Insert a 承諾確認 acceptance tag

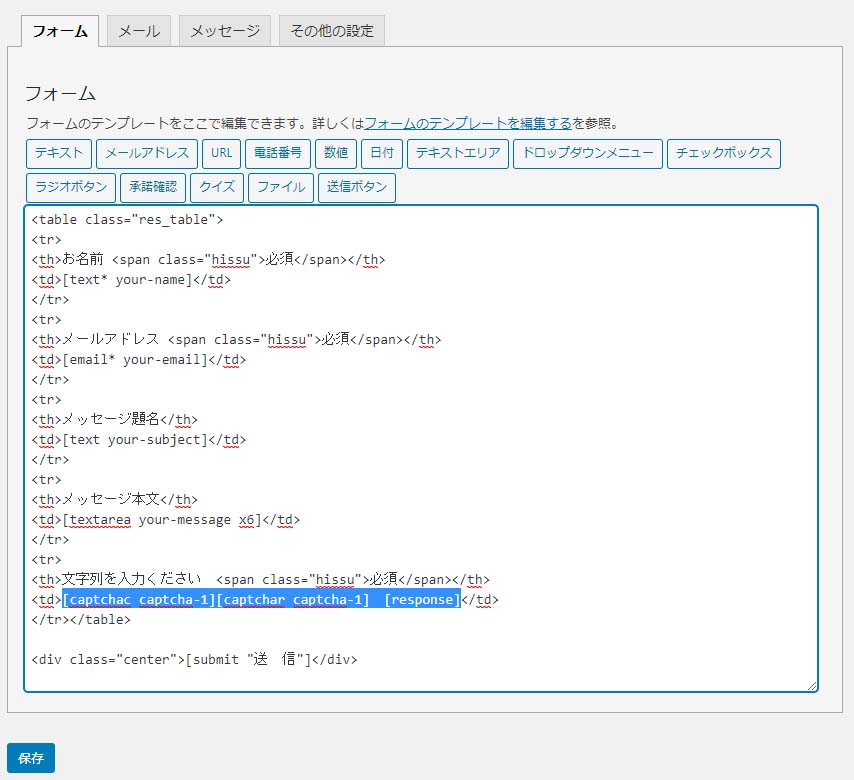pyautogui.click(x=153, y=188)
